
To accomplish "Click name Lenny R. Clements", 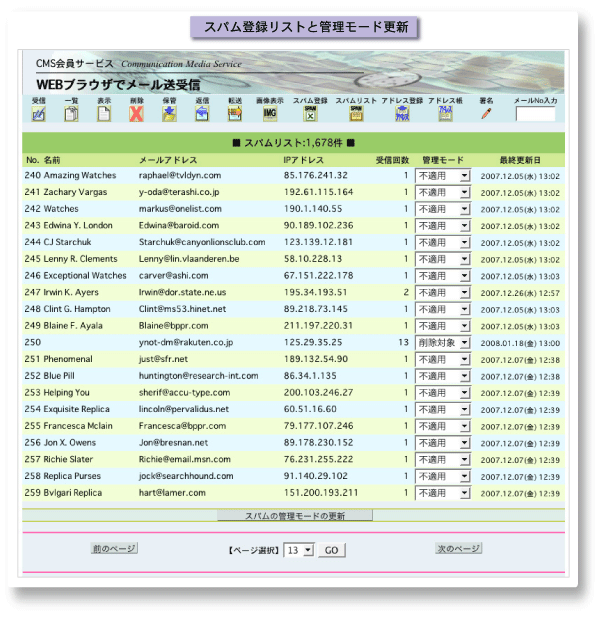I will pyautogui.click(x=80, y=259).
